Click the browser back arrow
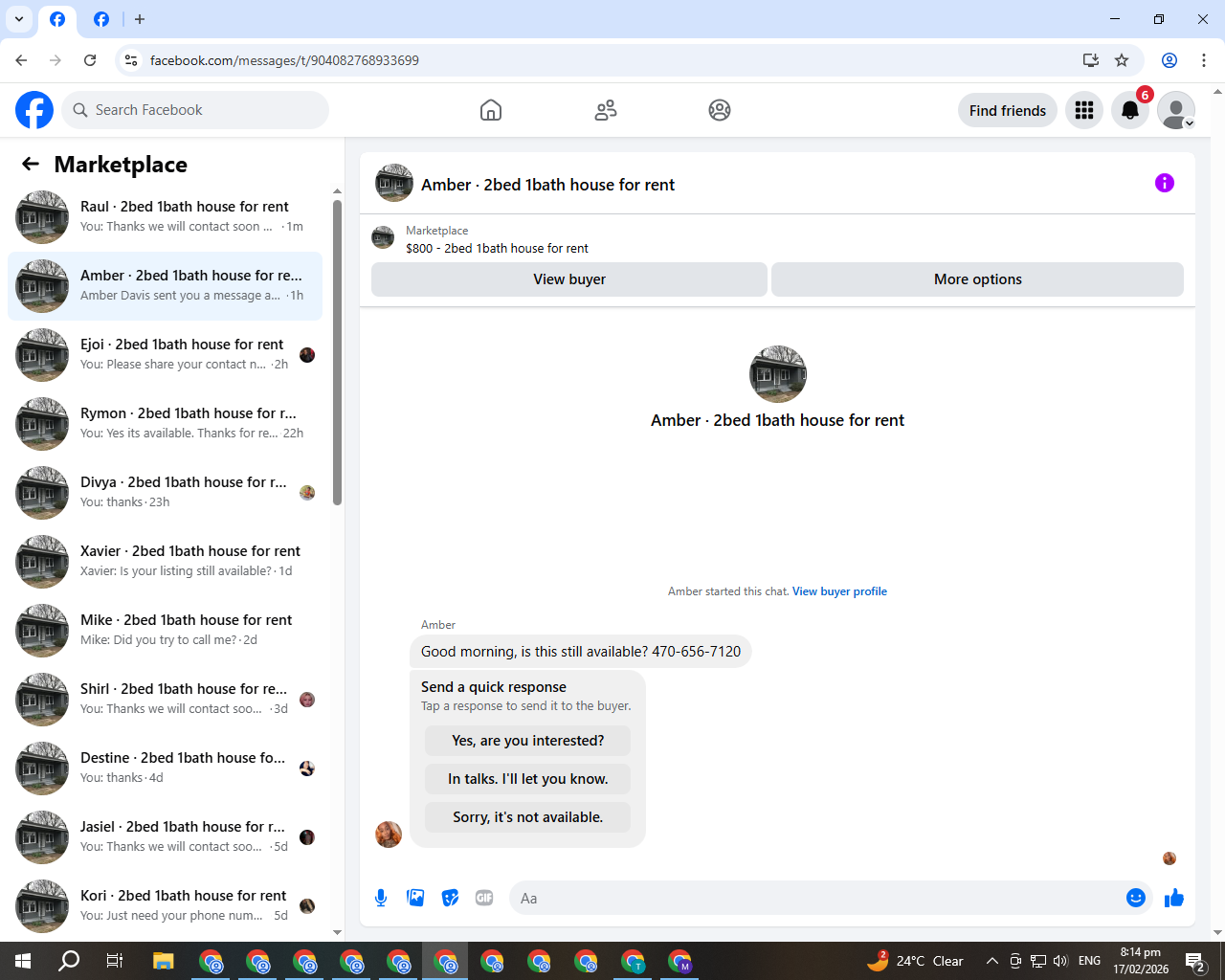The image size is (1225, 980). click(21, 60)
